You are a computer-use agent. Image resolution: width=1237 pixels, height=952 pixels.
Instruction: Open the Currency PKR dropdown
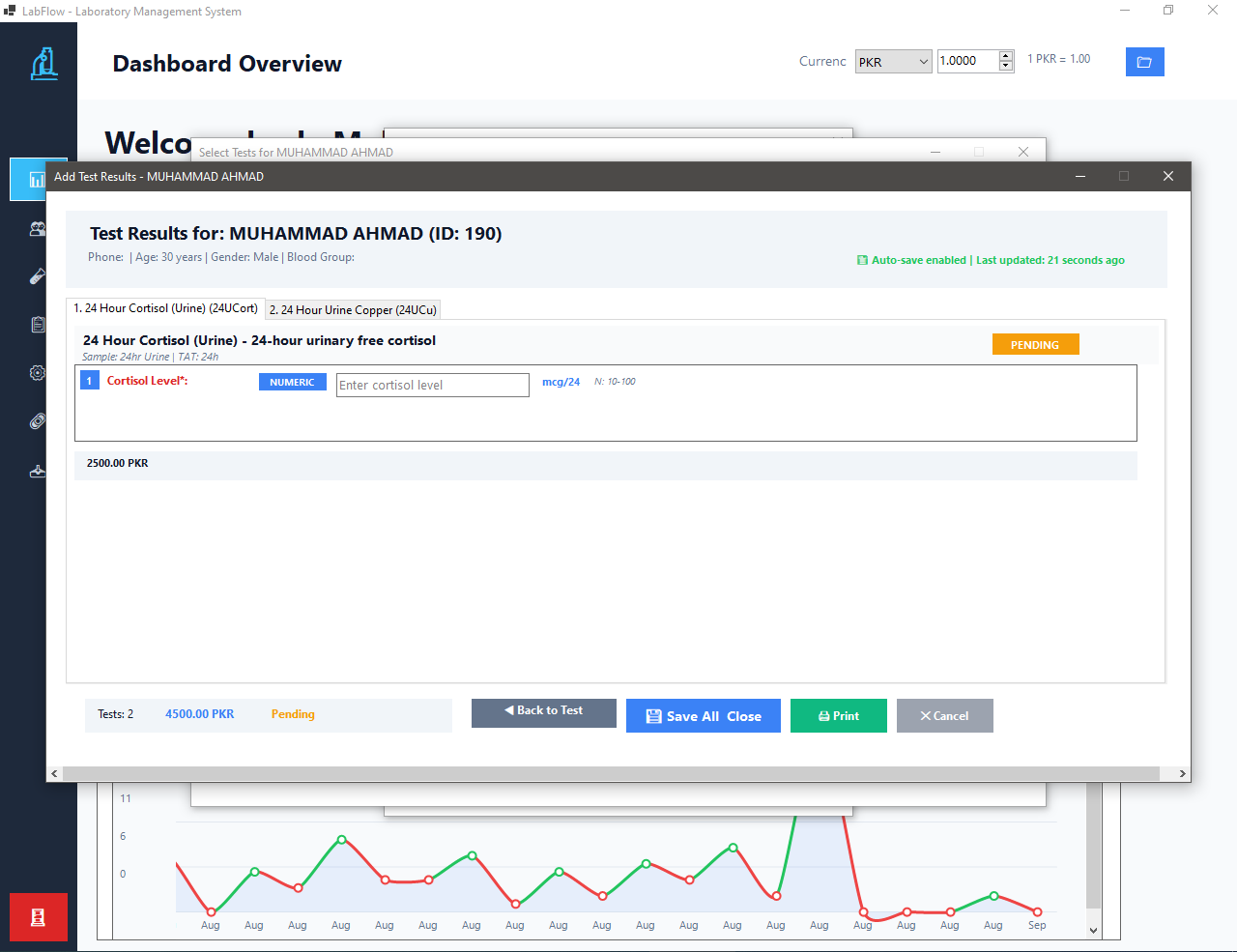click(x=894, y=62)
